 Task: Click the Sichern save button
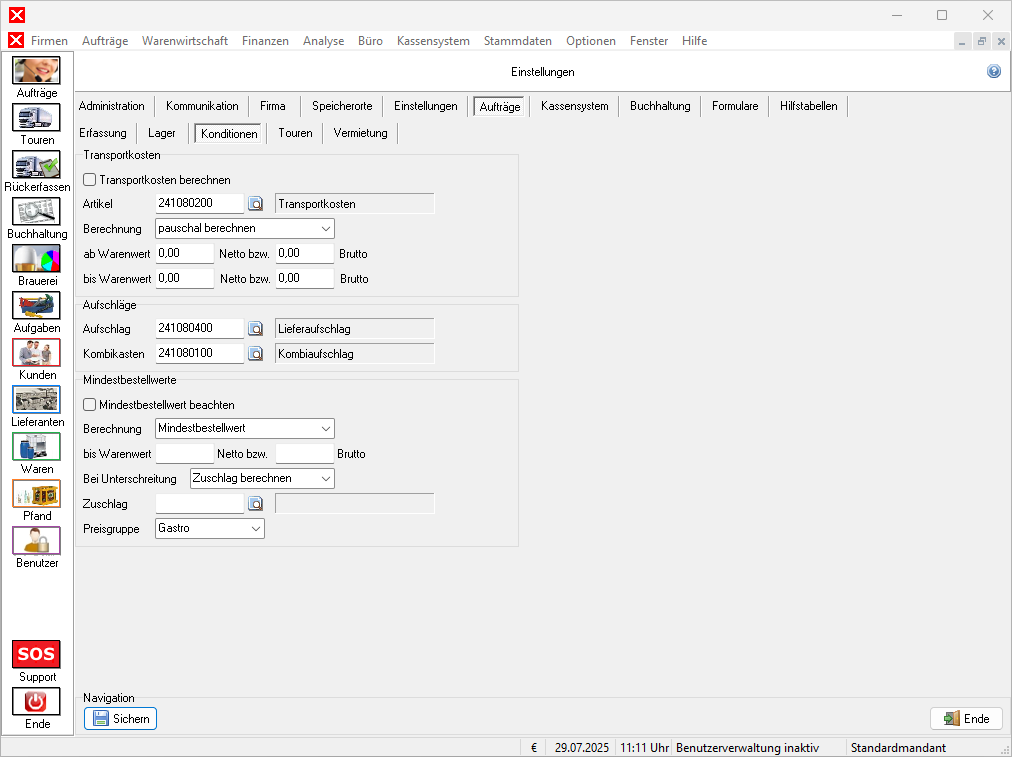coord(121,718)
